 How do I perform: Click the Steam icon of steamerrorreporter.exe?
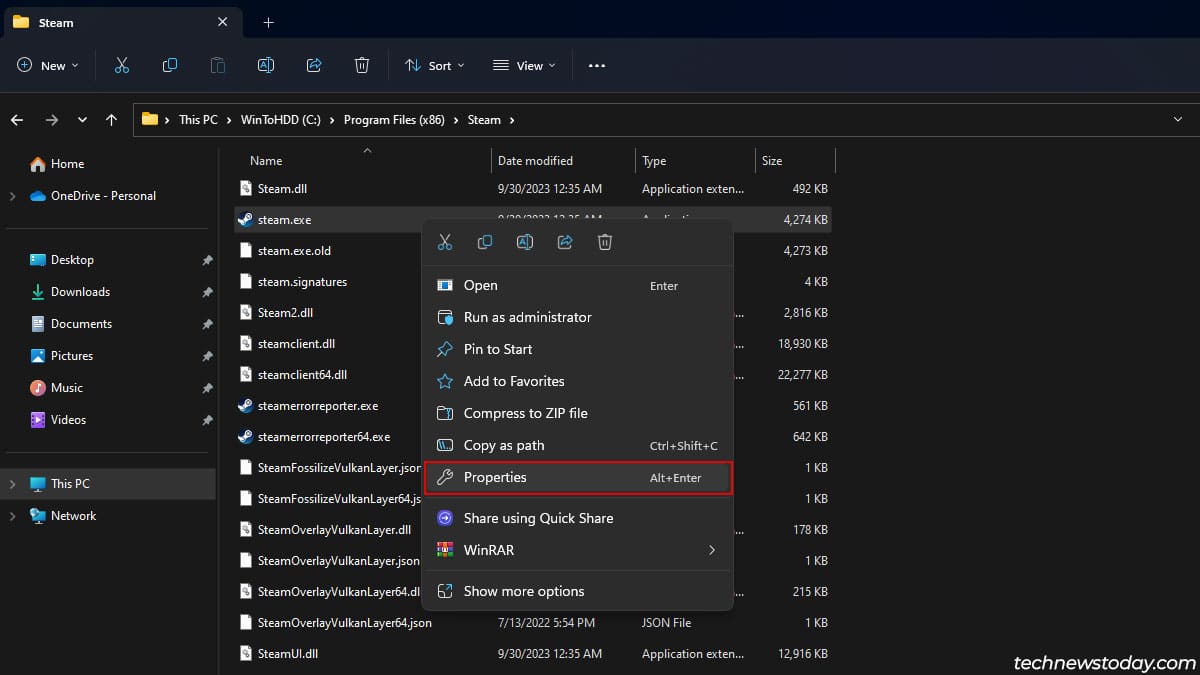pyautogui.click(x=245, y=406)
